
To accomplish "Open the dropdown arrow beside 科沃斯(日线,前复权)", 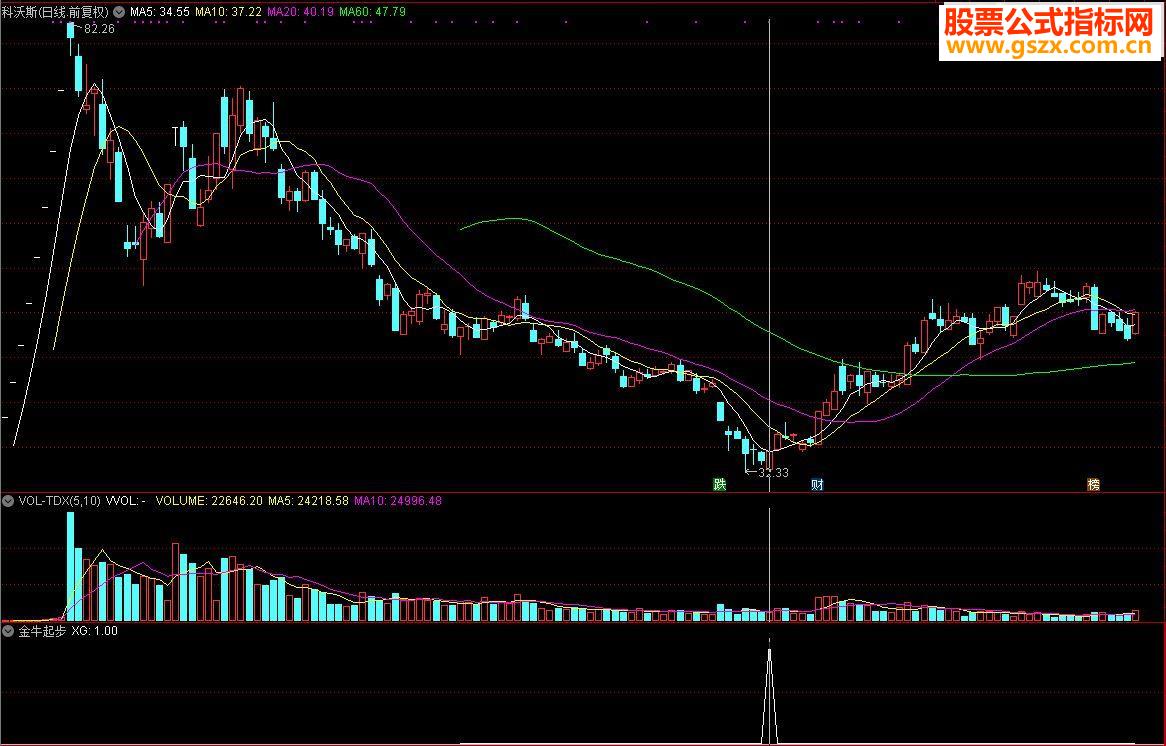I will pyautogui.click(x=118, y=12).
